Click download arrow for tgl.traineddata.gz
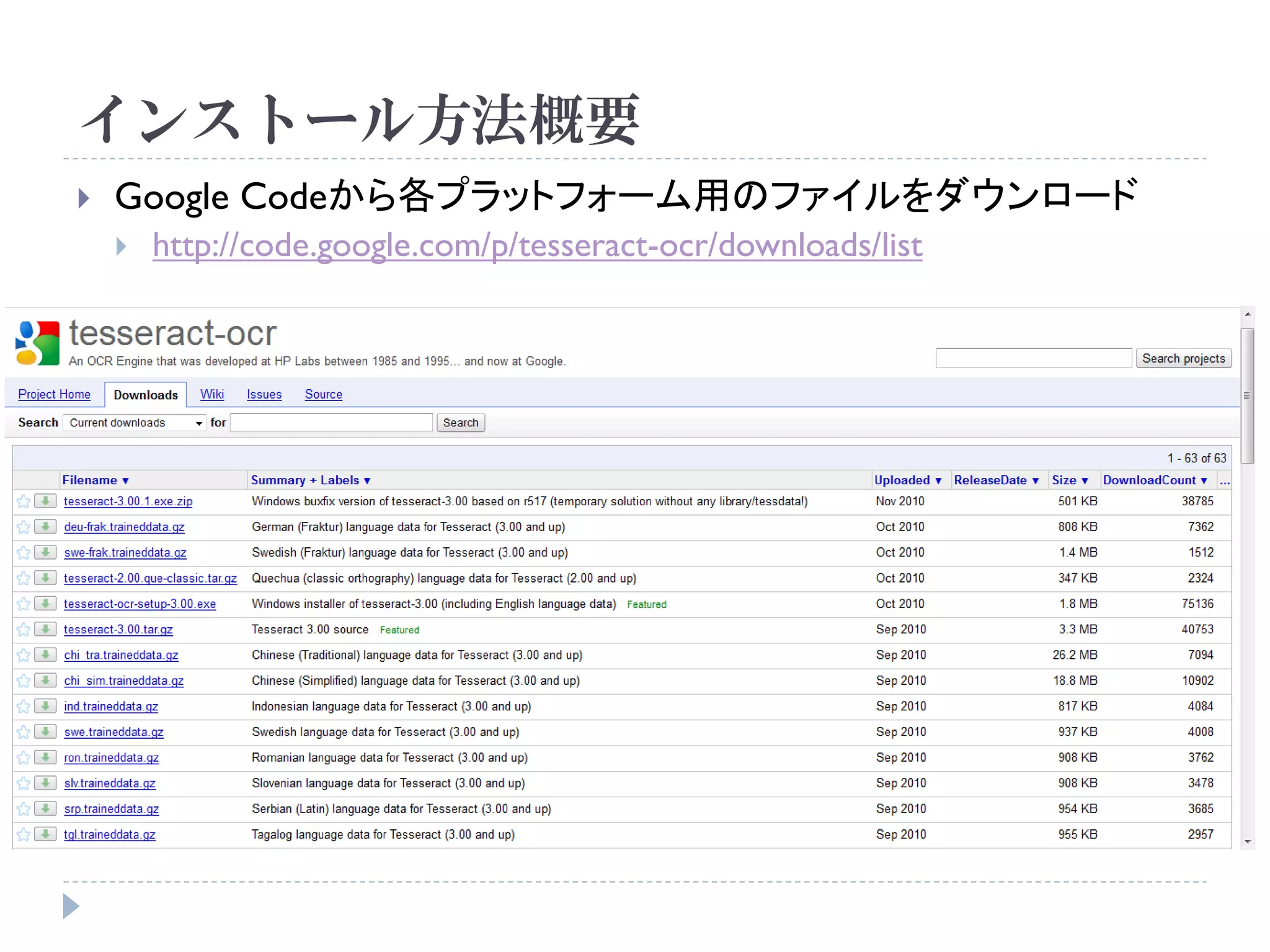This screenshot has height=952, width=1270. (x=45, y=834)
